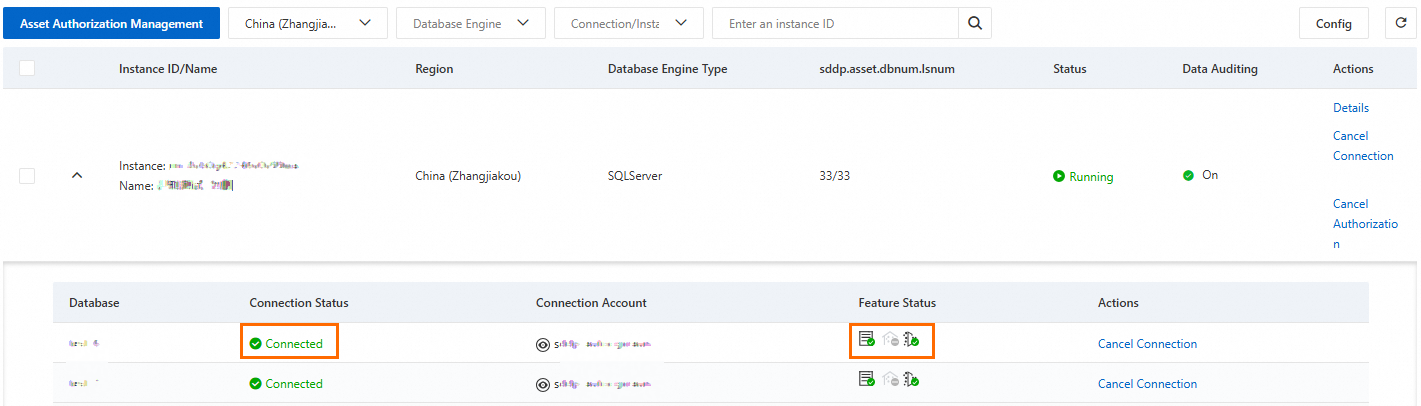Click the second database row's rightmost feature icon
This screenshot has width=1421, height=406.
[x=911, y=379]
